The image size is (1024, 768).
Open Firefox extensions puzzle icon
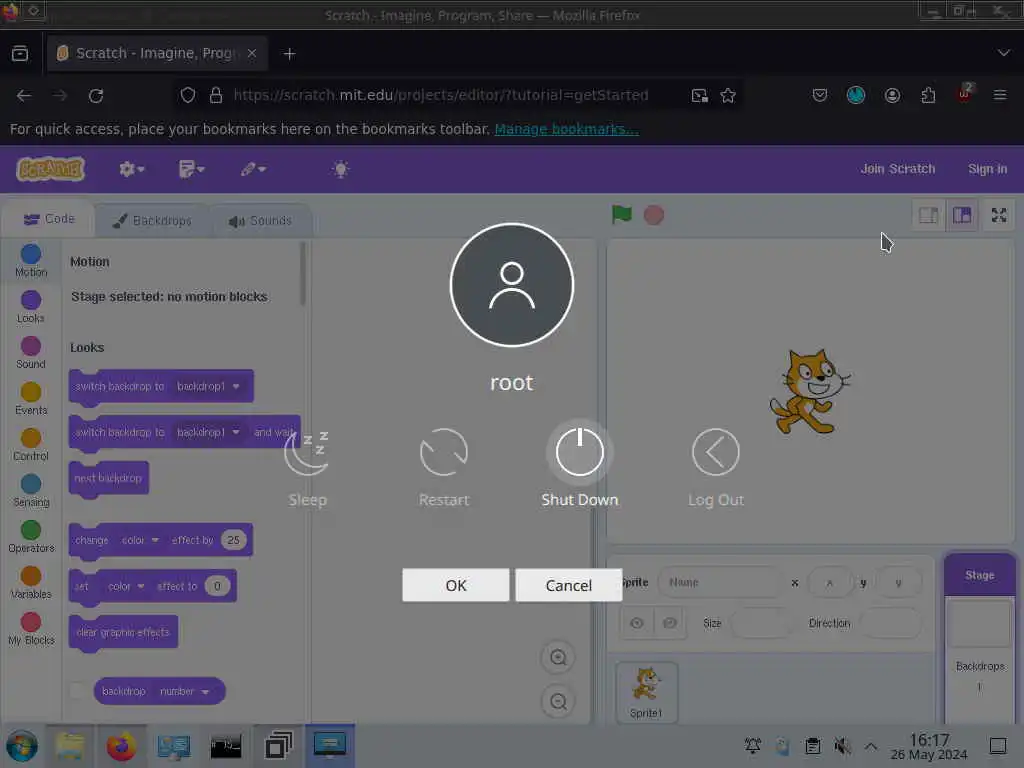pos(928,95)
